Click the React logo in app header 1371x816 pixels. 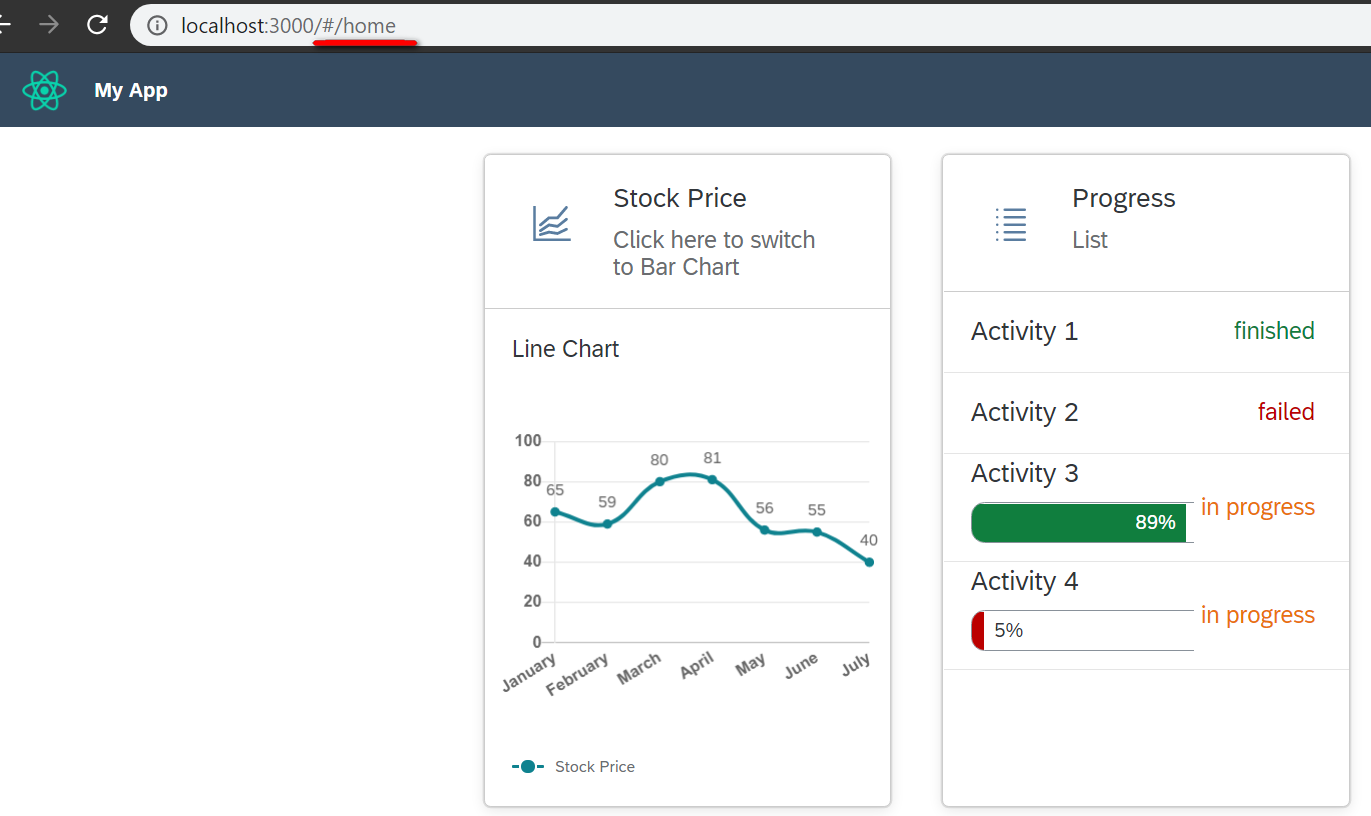(44, 90)
